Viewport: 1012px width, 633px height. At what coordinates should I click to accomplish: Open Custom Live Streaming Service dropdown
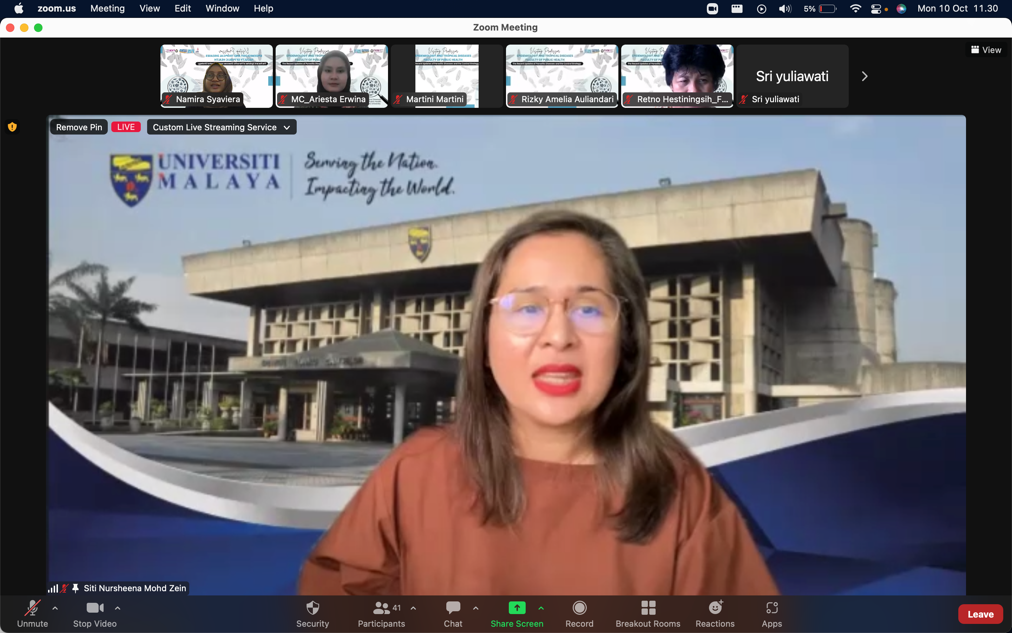tap(221, 127)
